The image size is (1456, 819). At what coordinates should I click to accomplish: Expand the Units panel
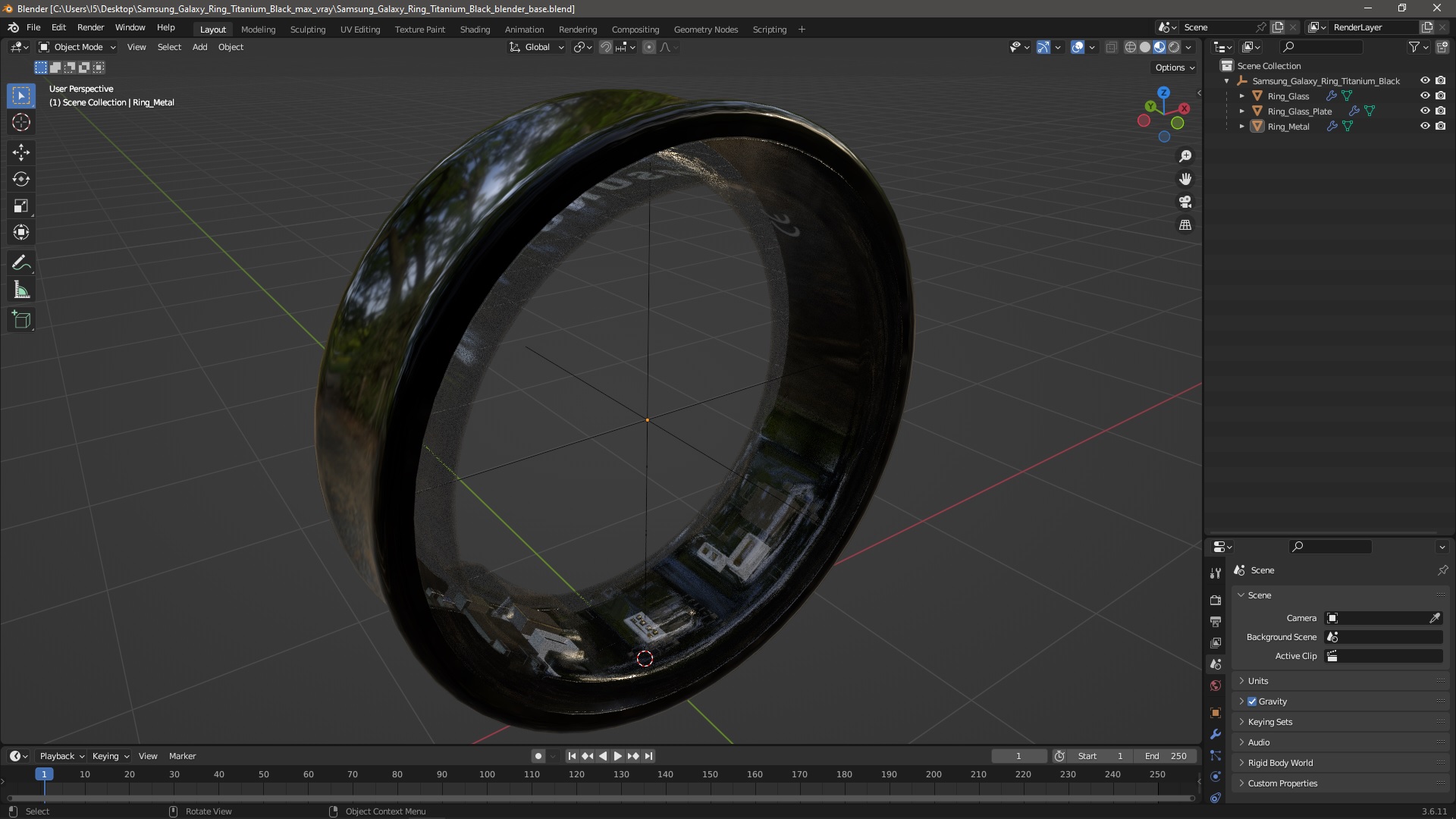point(1258,681)
